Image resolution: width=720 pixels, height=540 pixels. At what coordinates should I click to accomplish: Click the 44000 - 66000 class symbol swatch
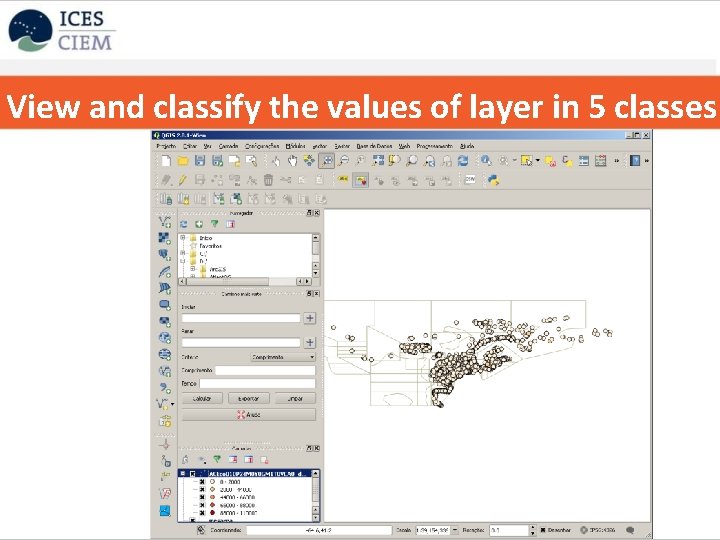pos(213,497)
